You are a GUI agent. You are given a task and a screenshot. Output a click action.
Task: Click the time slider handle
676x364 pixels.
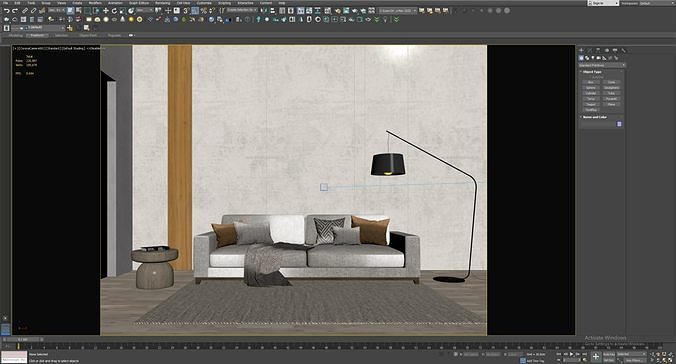tap(22, 339)
